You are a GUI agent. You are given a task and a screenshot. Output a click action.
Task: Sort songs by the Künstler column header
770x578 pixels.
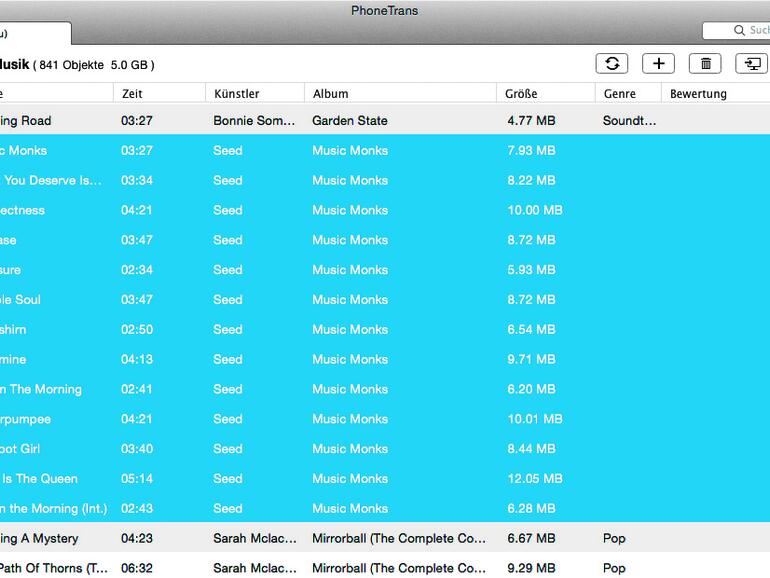tap(254, 94)
